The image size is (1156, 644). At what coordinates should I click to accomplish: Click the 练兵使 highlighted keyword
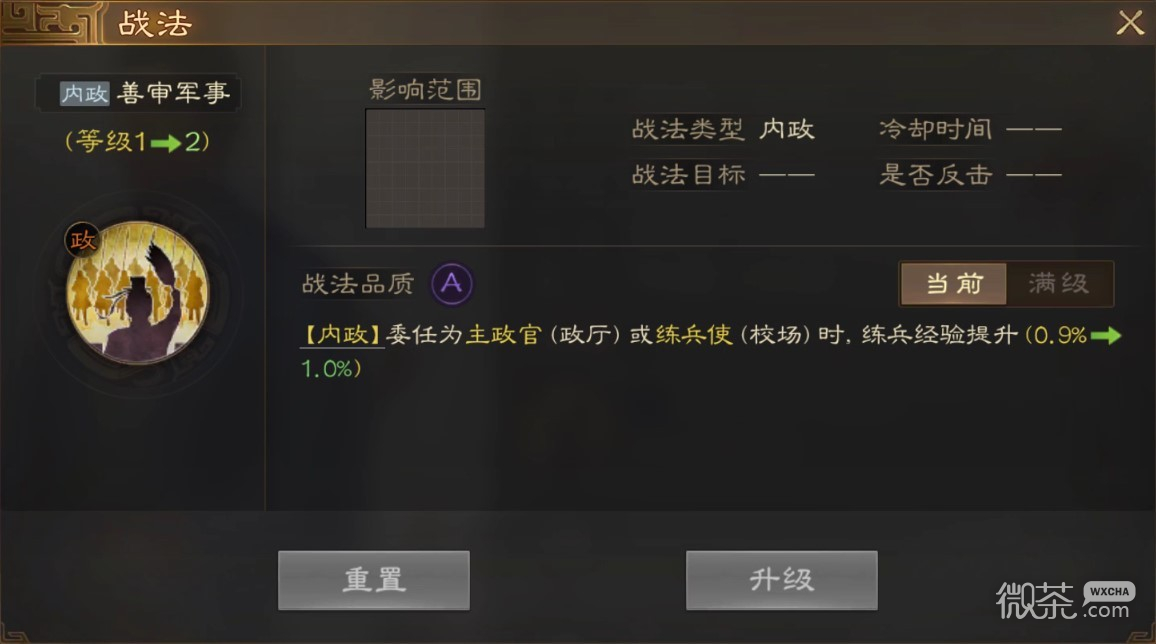[x=693, y=335]
